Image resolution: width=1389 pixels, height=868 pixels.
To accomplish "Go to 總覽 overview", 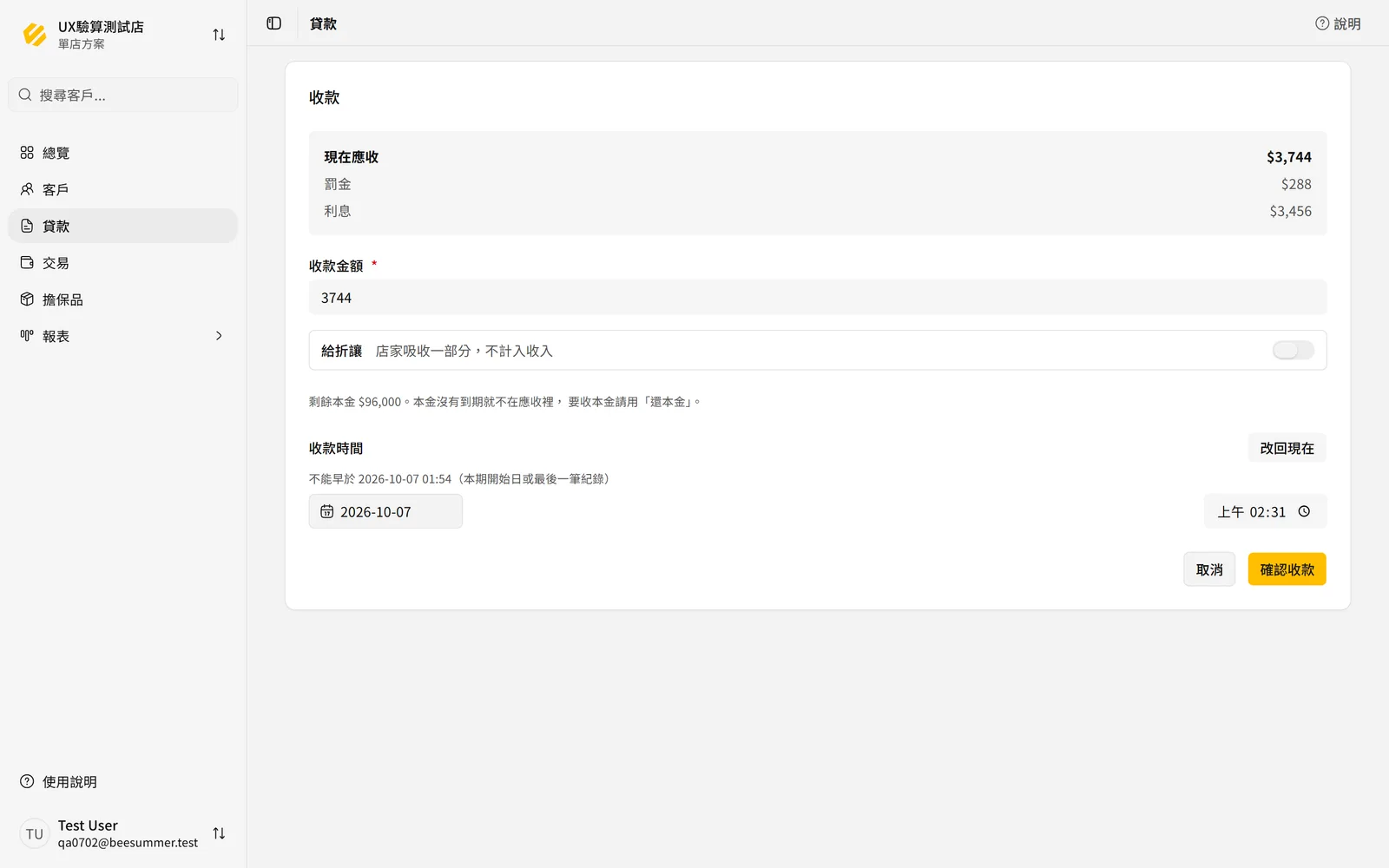I will pyautogui.click(x=122, y=153).
